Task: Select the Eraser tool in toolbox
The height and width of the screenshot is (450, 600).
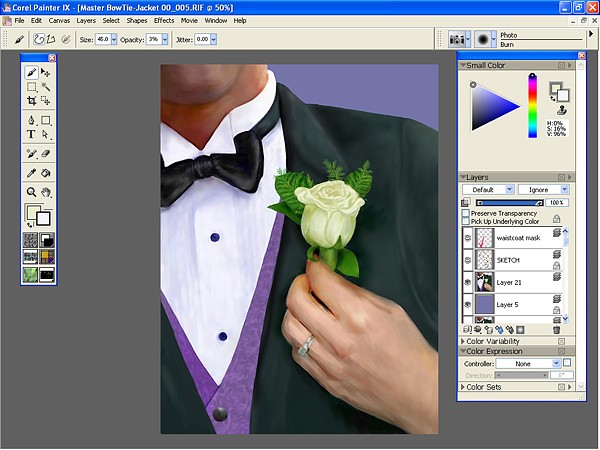Action: (46, 154)
